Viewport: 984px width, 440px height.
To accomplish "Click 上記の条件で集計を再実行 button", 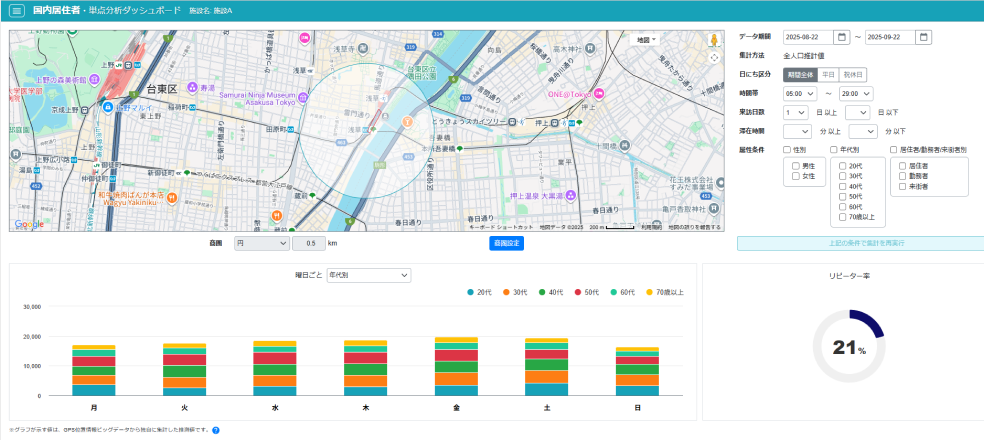I will tap(860, 243).
